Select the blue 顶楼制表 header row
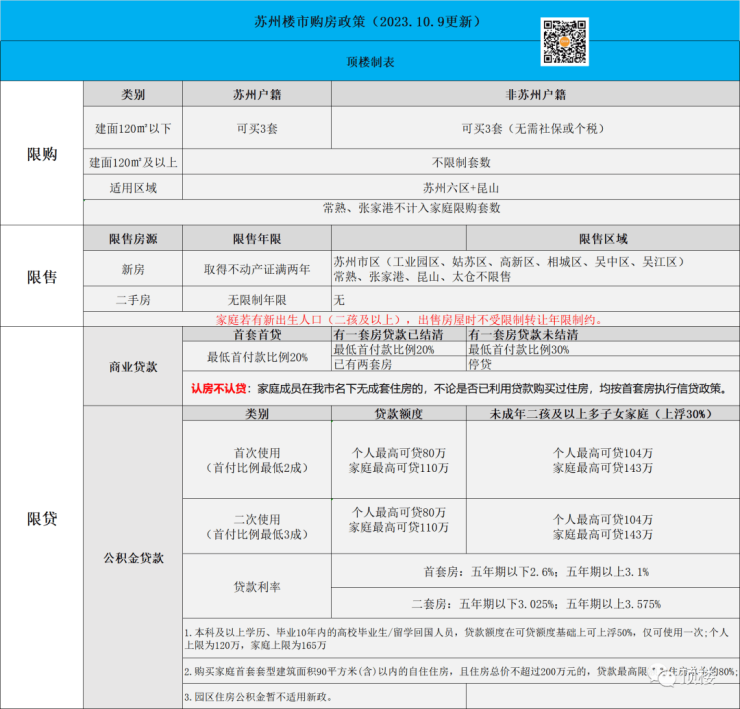The width and height of the screenshot is (740, 709). pyautogui.click(x=369, y=62)
